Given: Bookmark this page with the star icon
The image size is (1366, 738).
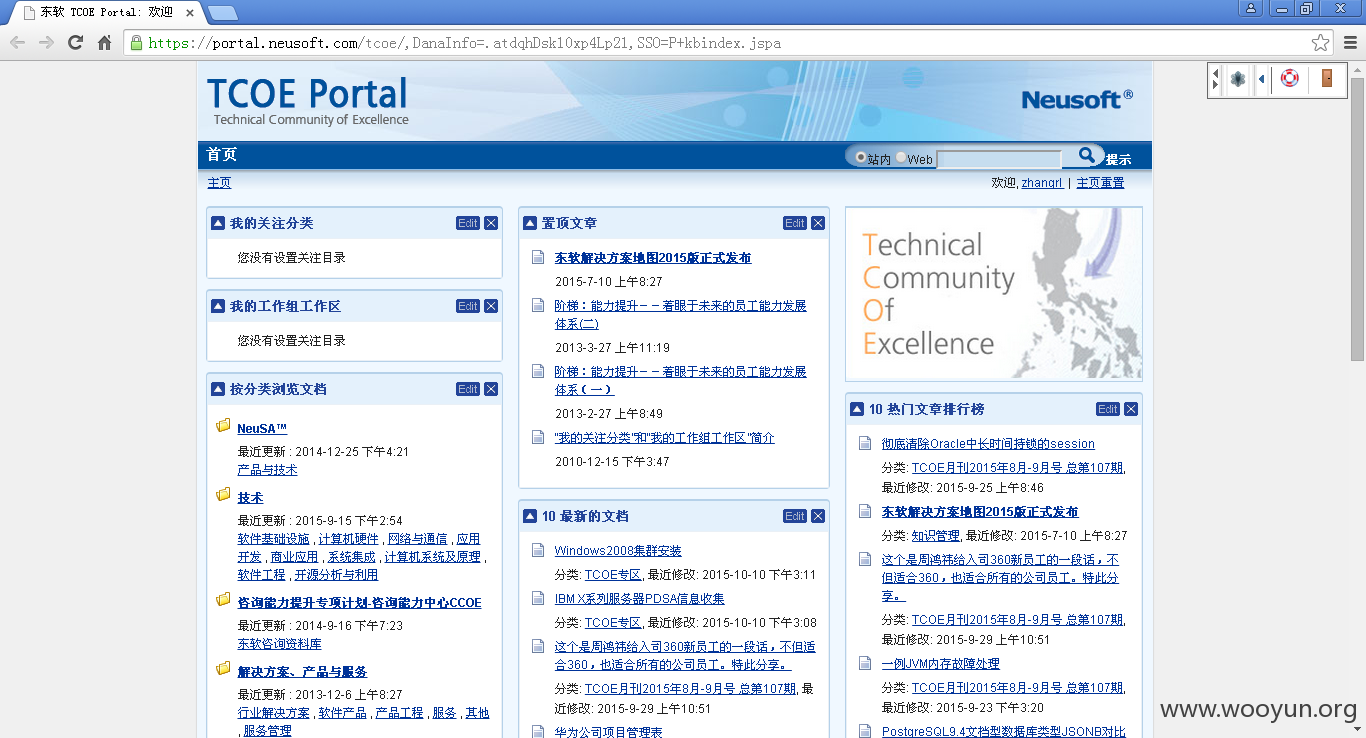Looking at the screenshot, I should pos(1321,43).
